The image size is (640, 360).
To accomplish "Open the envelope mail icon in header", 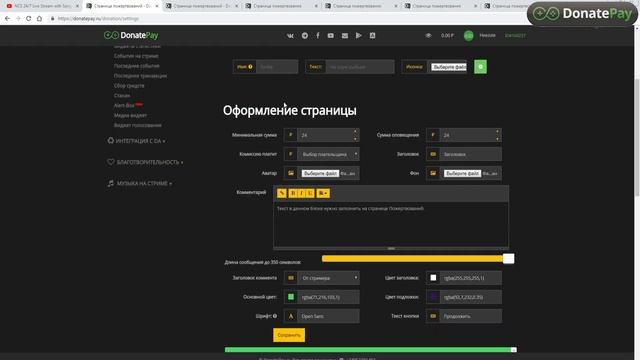I will [345, 36].
